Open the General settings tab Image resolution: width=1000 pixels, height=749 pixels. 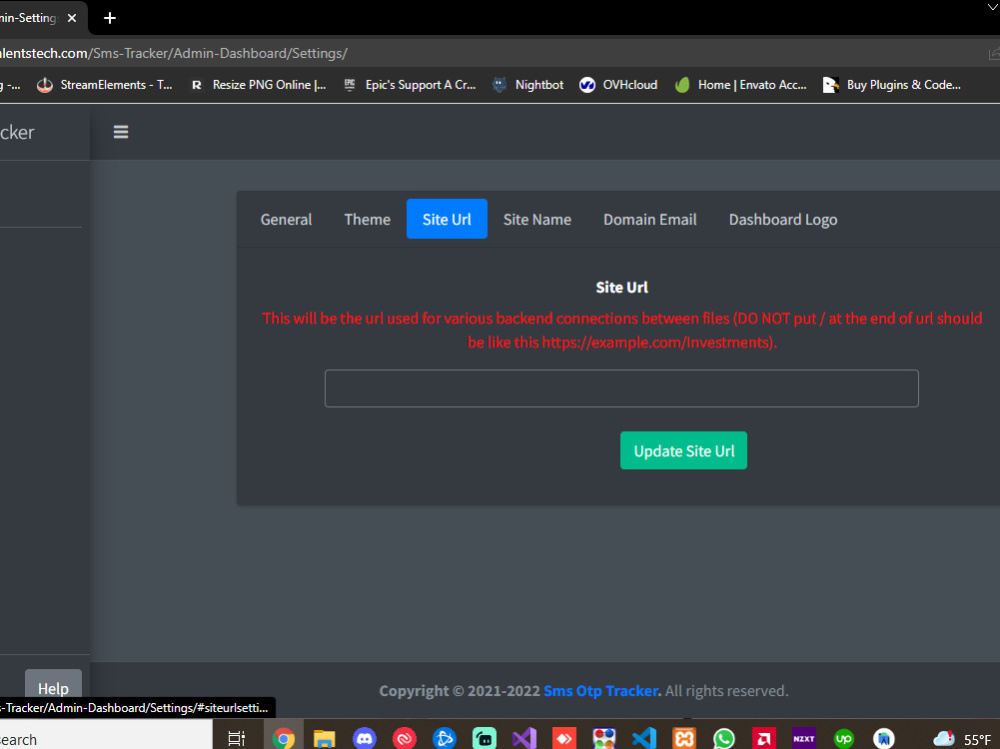coord(286,219)
